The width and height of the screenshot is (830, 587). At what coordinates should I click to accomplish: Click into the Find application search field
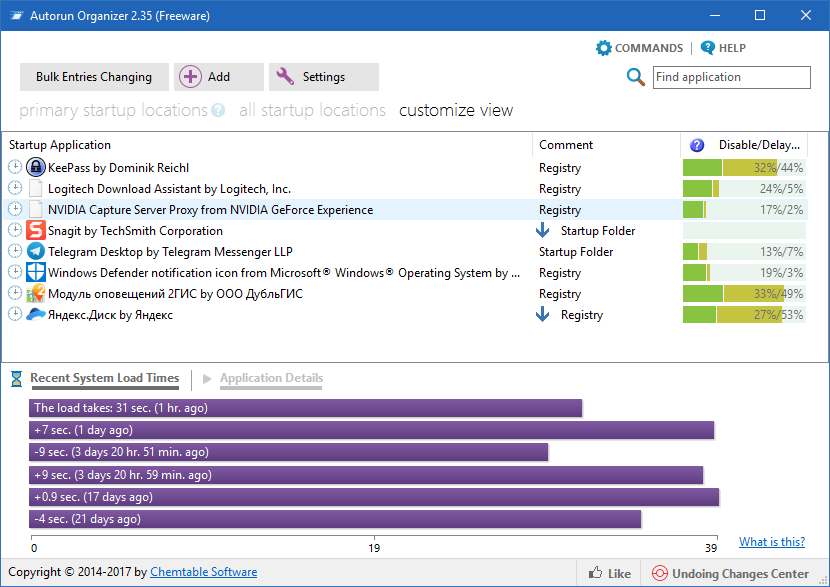click(732, 77)
